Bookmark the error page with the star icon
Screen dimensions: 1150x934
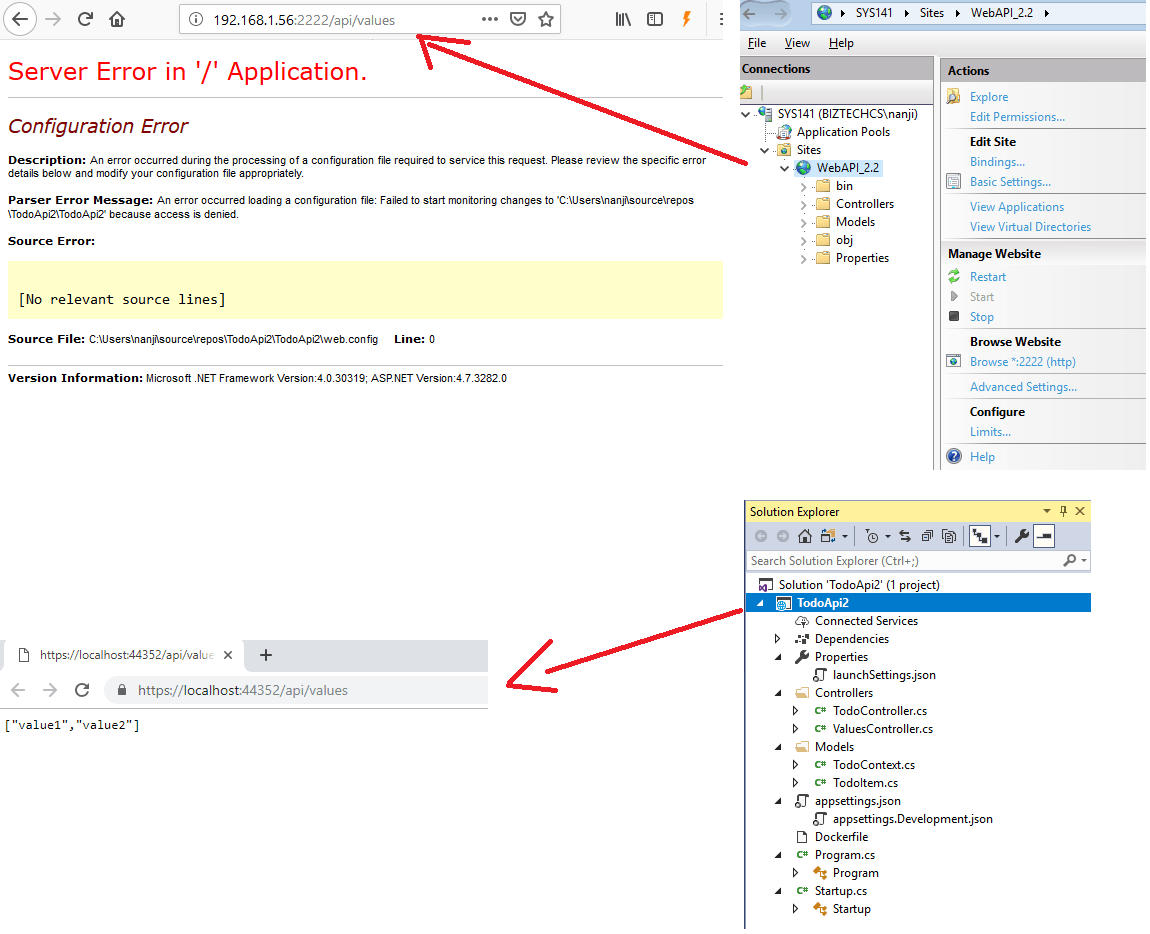point(545,19)
